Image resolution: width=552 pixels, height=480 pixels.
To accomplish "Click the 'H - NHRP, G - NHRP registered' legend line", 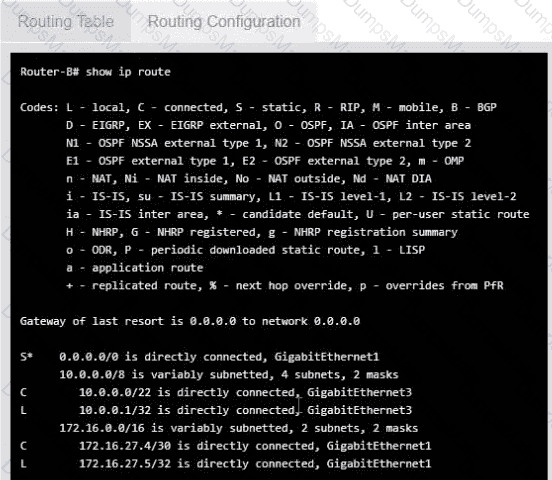I will point(262,232).
